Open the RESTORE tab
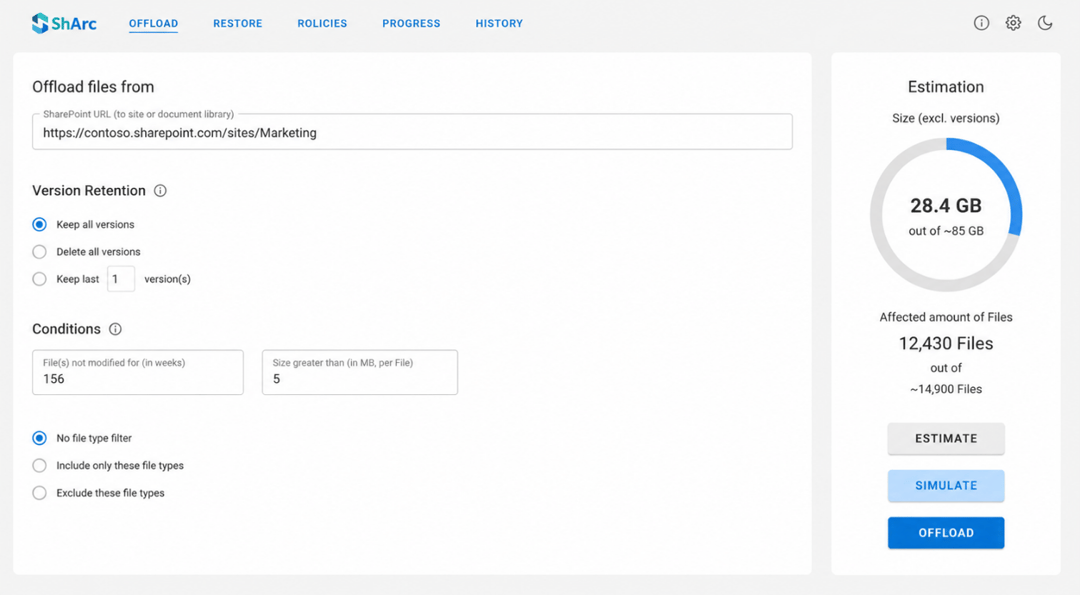This screenshot has width=1080, height=595. (238, 23)
